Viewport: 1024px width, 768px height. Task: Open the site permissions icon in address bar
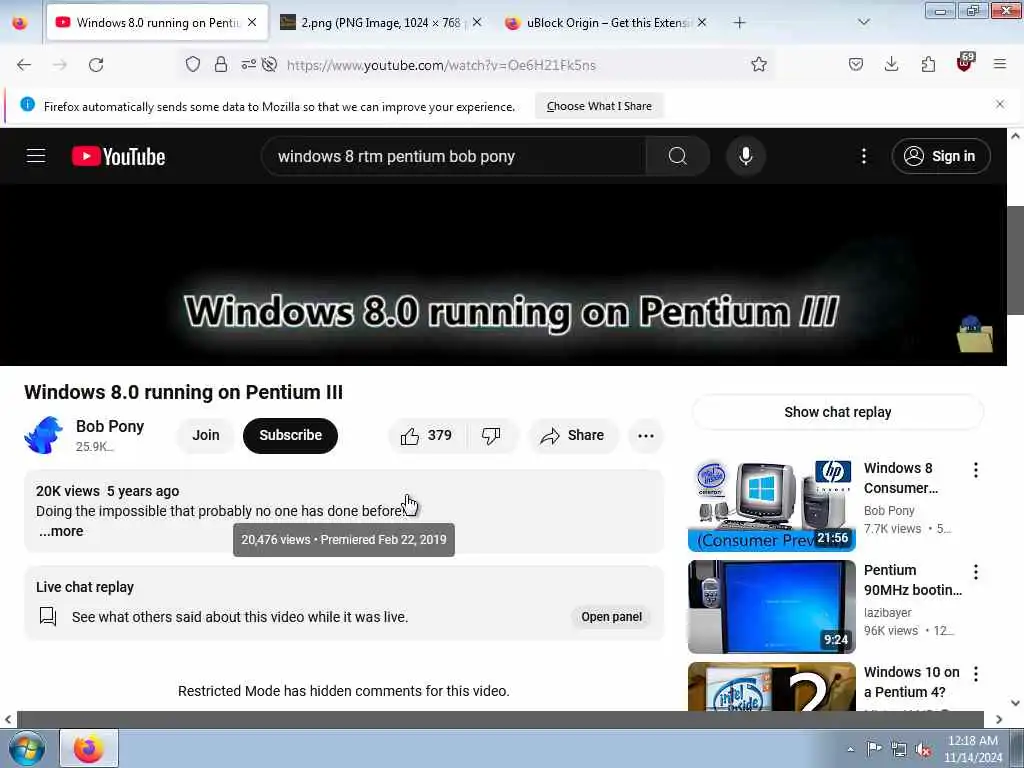click(x=248, y=64)
